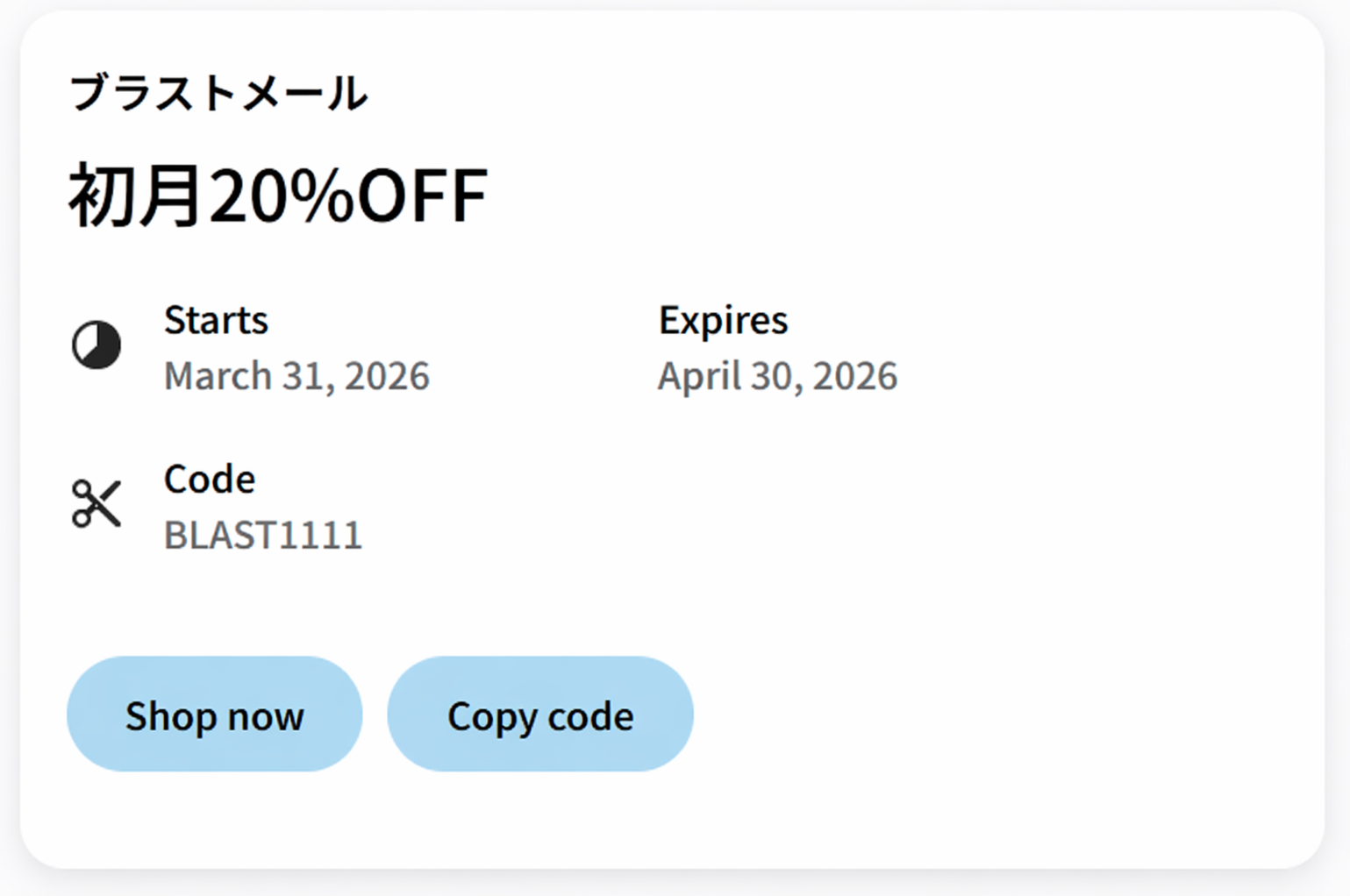Click the word OFF in the heading
The image size is (1350, 896).
click(423, 195)
